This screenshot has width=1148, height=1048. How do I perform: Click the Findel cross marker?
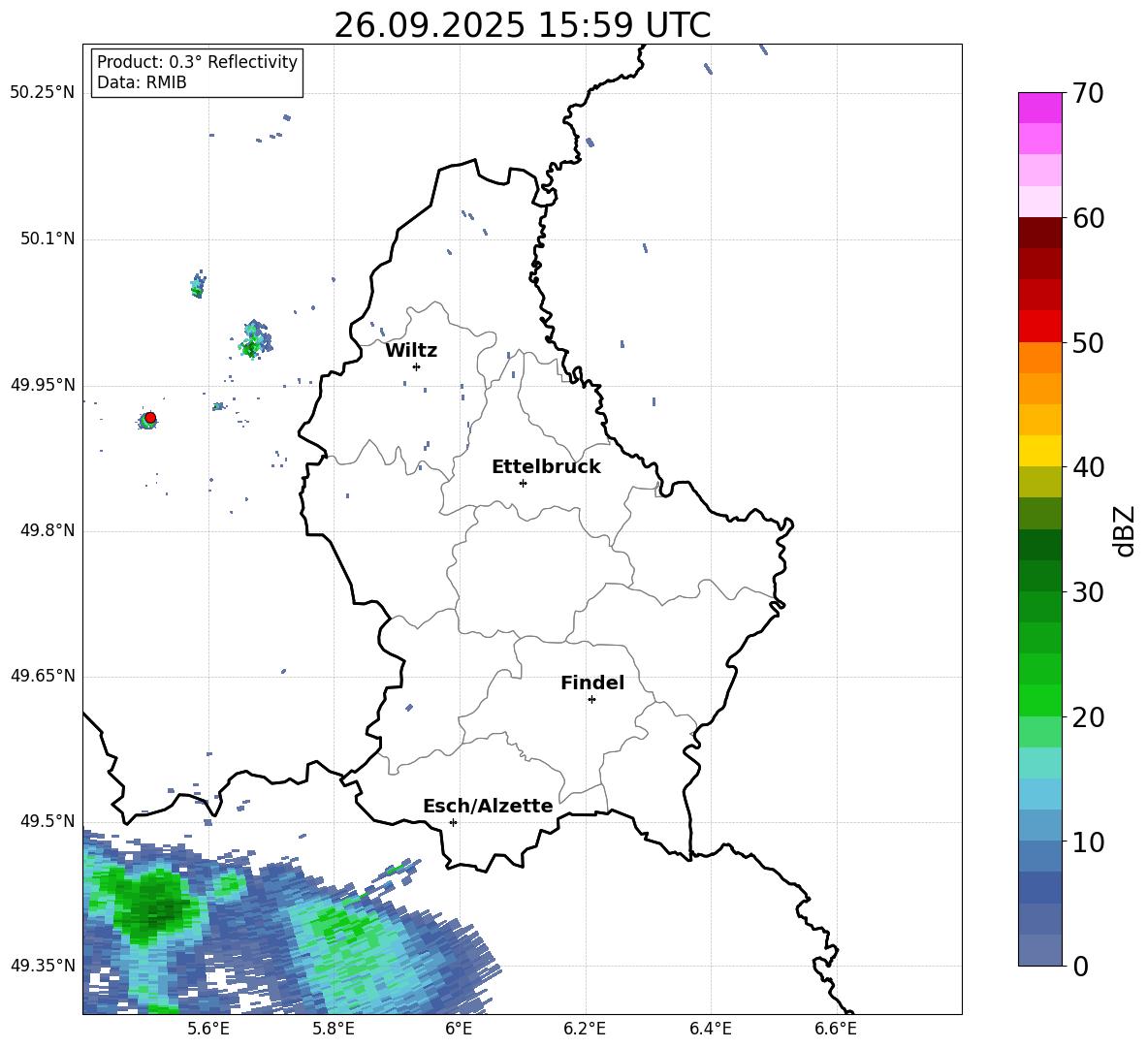coord(591,700)
